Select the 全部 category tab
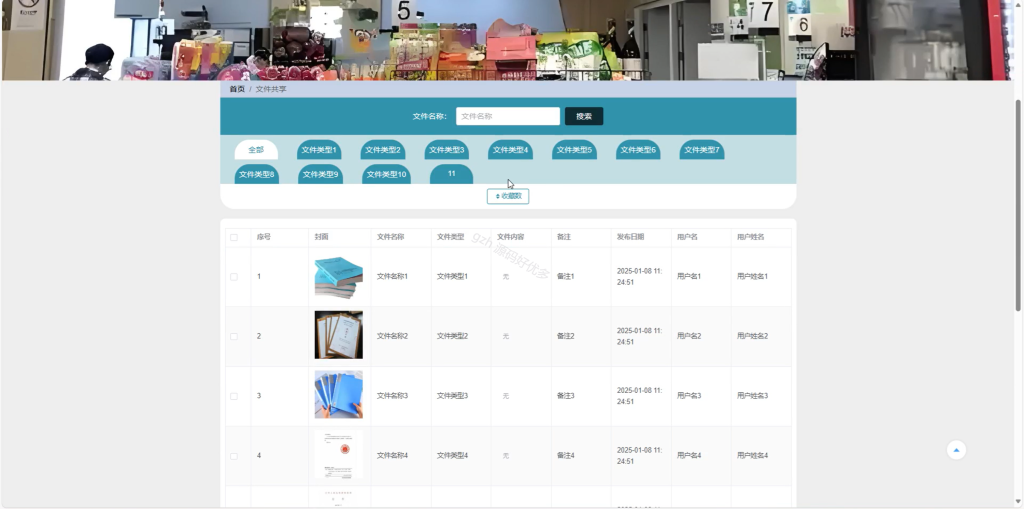 pyautogui.click(x=256, y=150)
